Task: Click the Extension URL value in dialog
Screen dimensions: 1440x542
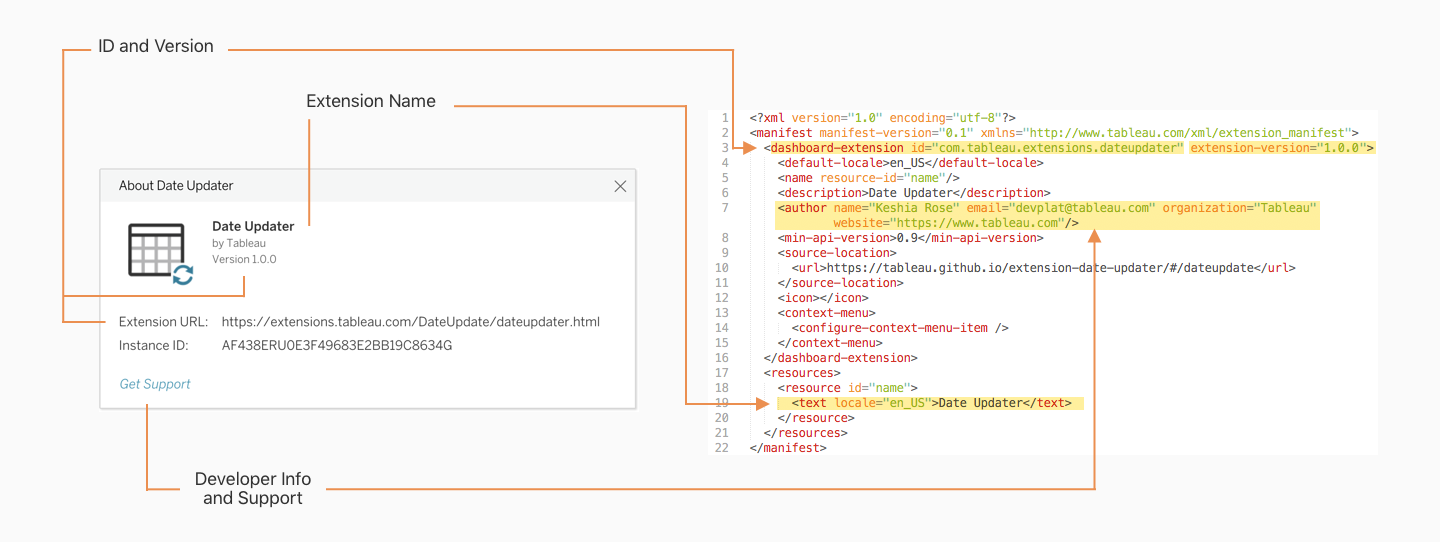Action: 411,322
